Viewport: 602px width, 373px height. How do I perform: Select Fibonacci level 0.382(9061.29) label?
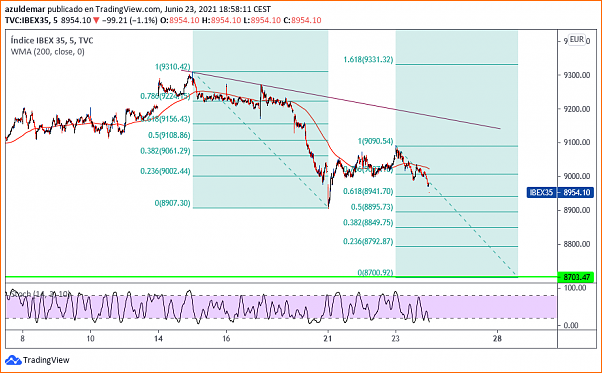pos(165,151)
